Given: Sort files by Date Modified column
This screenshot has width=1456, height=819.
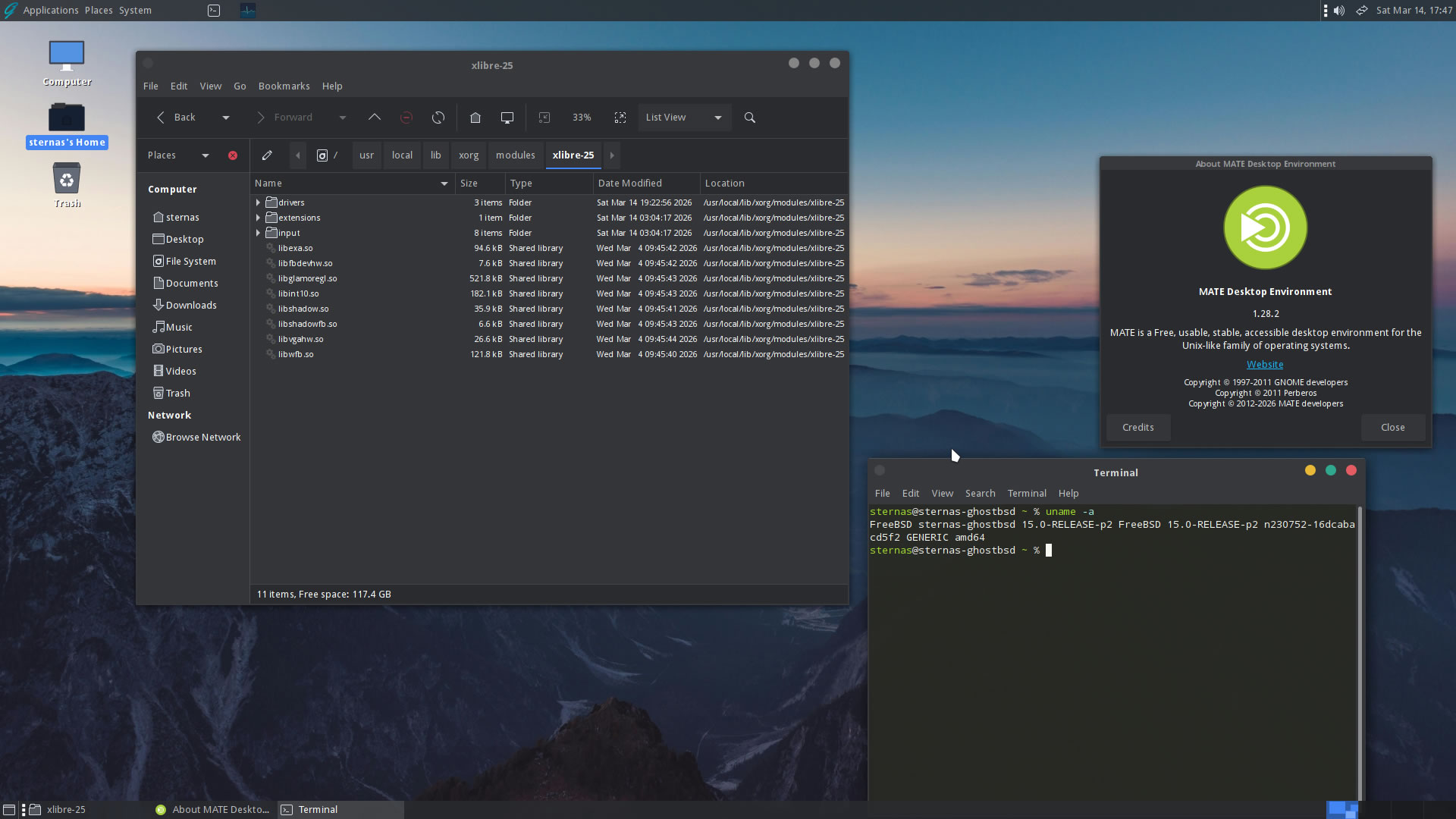Looking at the screenshot, I should (629, 184).
